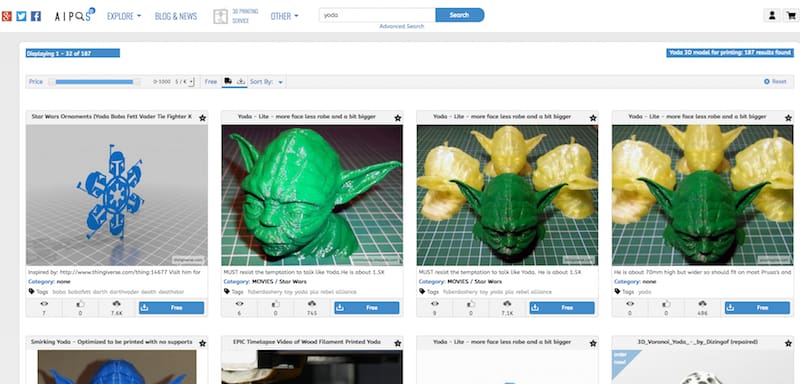Image resolution: width=800 pixels, height=384 pixels.
Task: Click the download filter icon beside Sort By
Action: point(241,81)
